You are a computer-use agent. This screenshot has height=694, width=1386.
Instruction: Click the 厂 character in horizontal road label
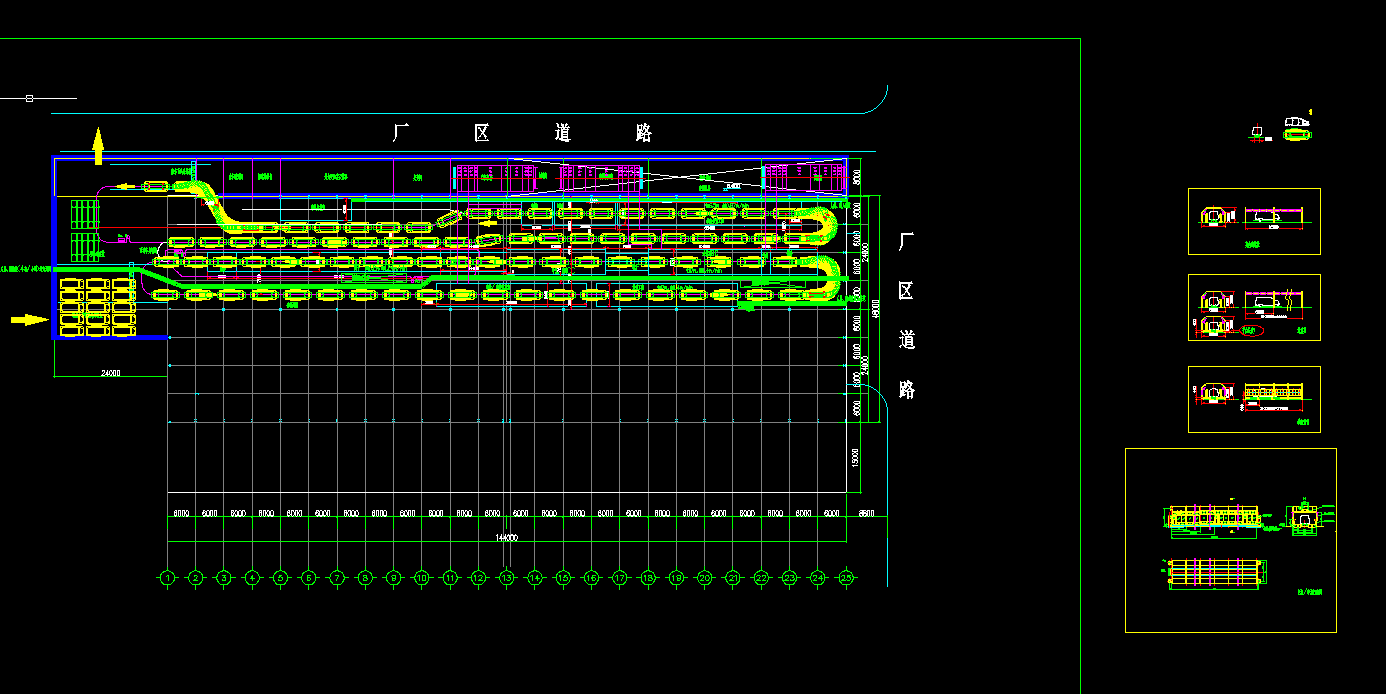[x=401, y=133]
